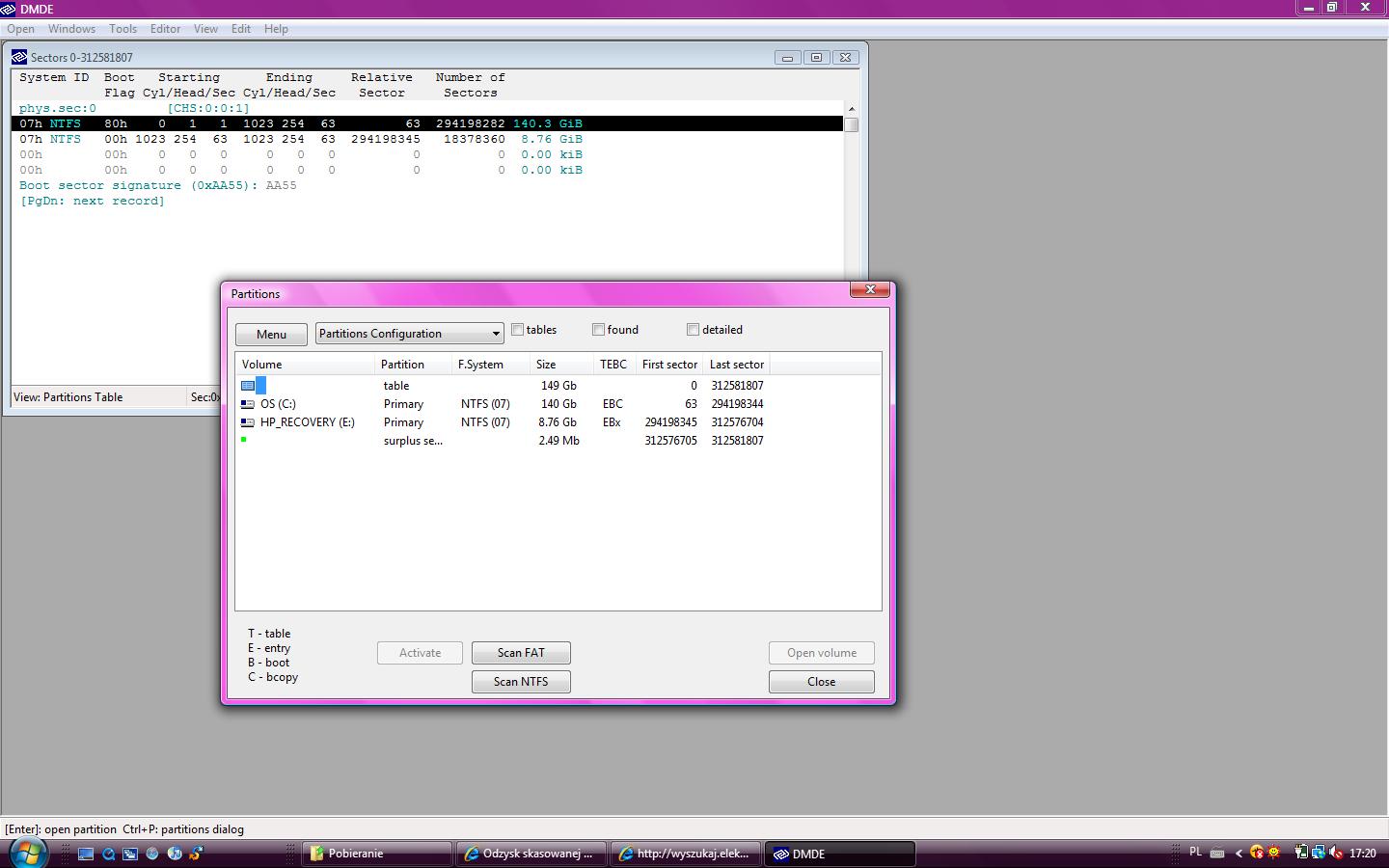Click the green surplus sectors marker

click(x=244, y=440)
